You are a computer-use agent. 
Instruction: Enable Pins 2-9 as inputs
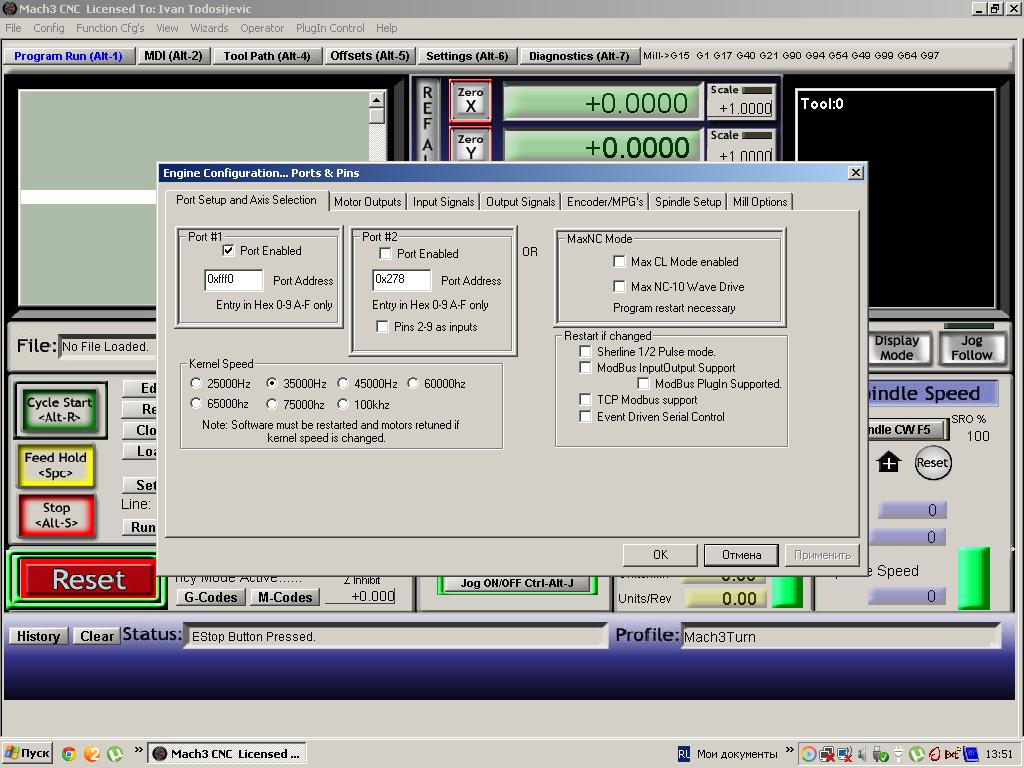coord(383,327)
